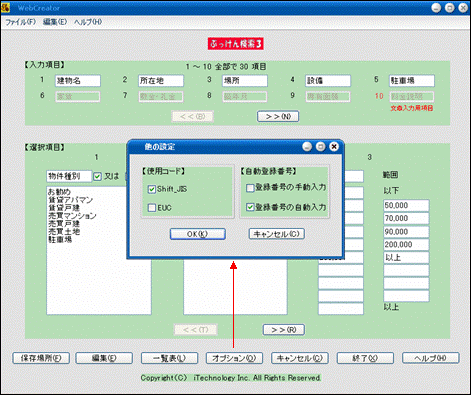The width and height of the screenshot is (471, 395).
Task: Minimize the 他の設定 dialog
Action: point(307,147)
